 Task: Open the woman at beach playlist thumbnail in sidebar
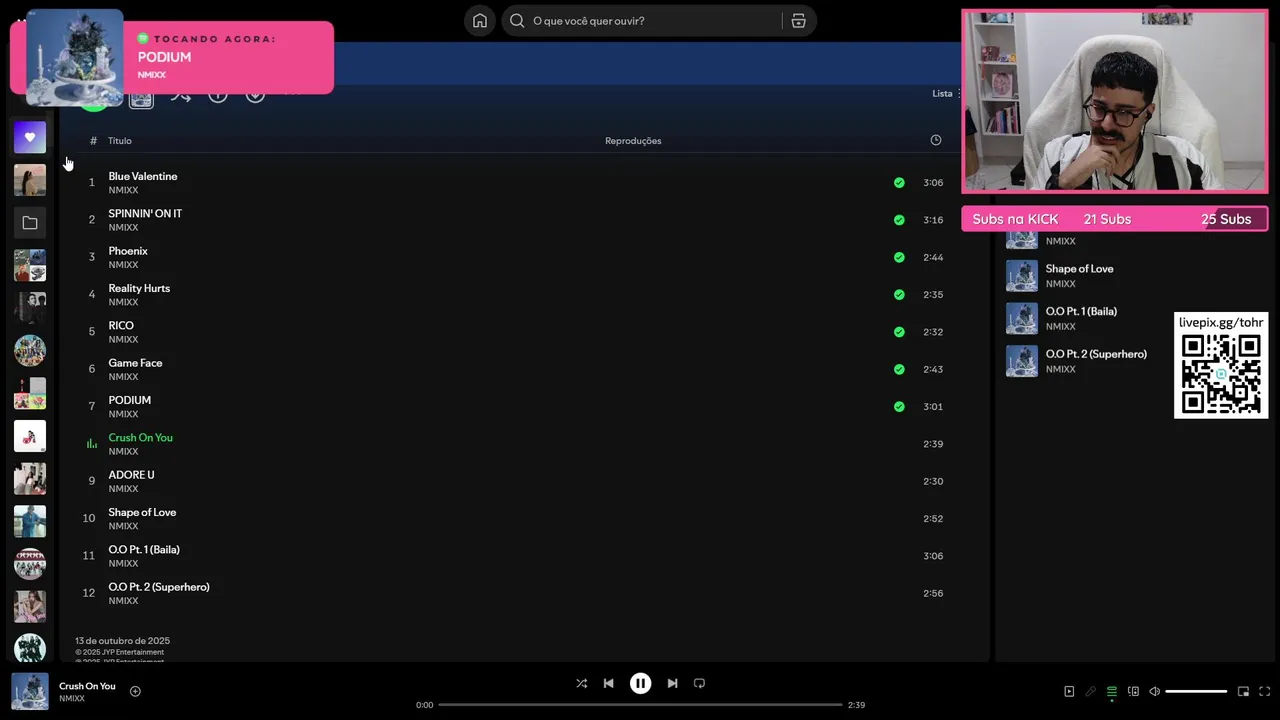[30, 180]
